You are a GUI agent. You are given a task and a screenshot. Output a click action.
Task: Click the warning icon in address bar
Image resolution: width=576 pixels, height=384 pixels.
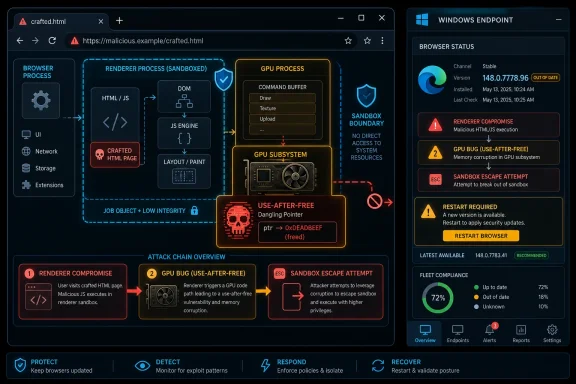75,41
